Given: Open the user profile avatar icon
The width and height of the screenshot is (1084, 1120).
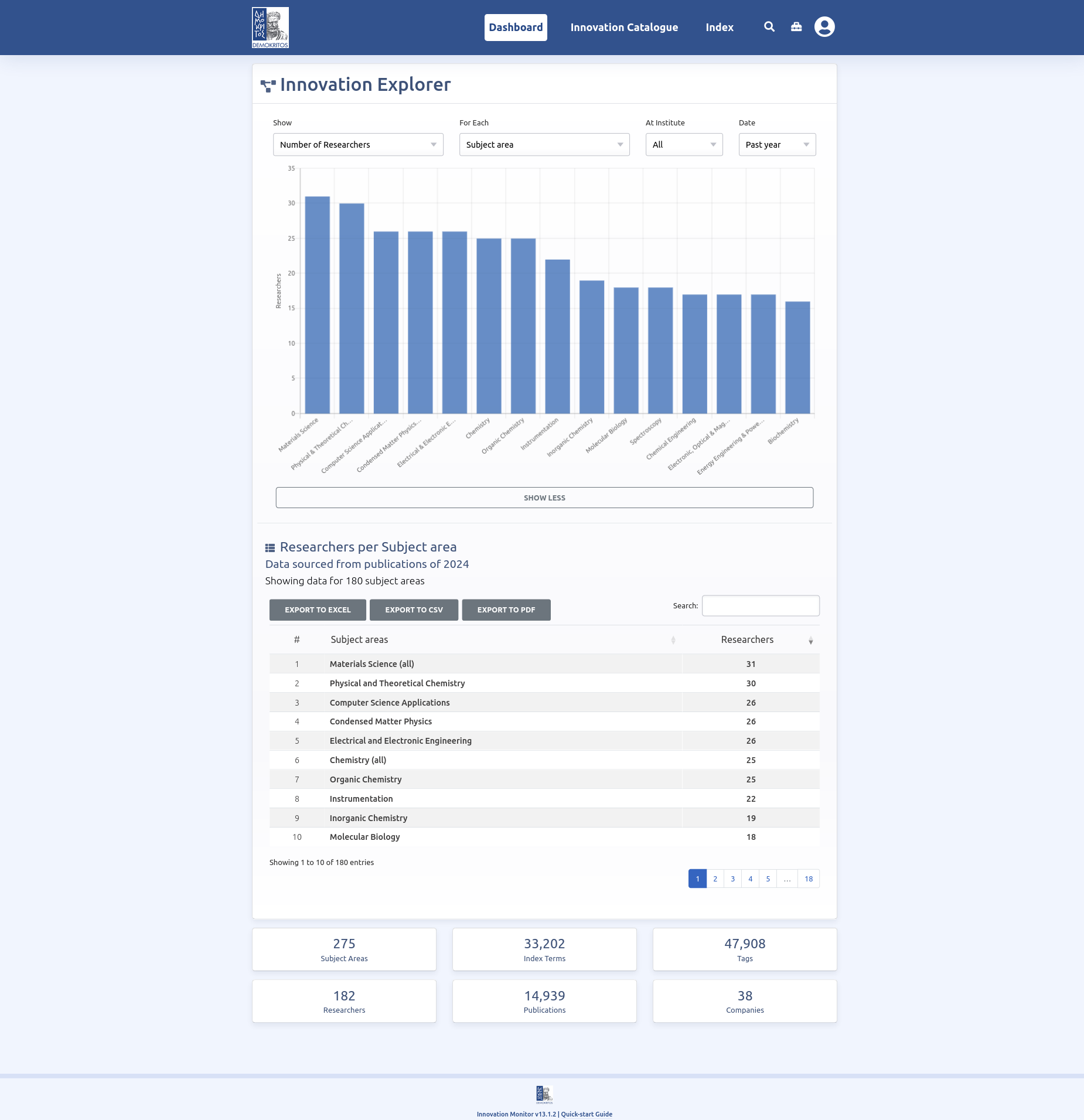Looking at the screenshot, I should pyautogui.click(x=824, y=27).
